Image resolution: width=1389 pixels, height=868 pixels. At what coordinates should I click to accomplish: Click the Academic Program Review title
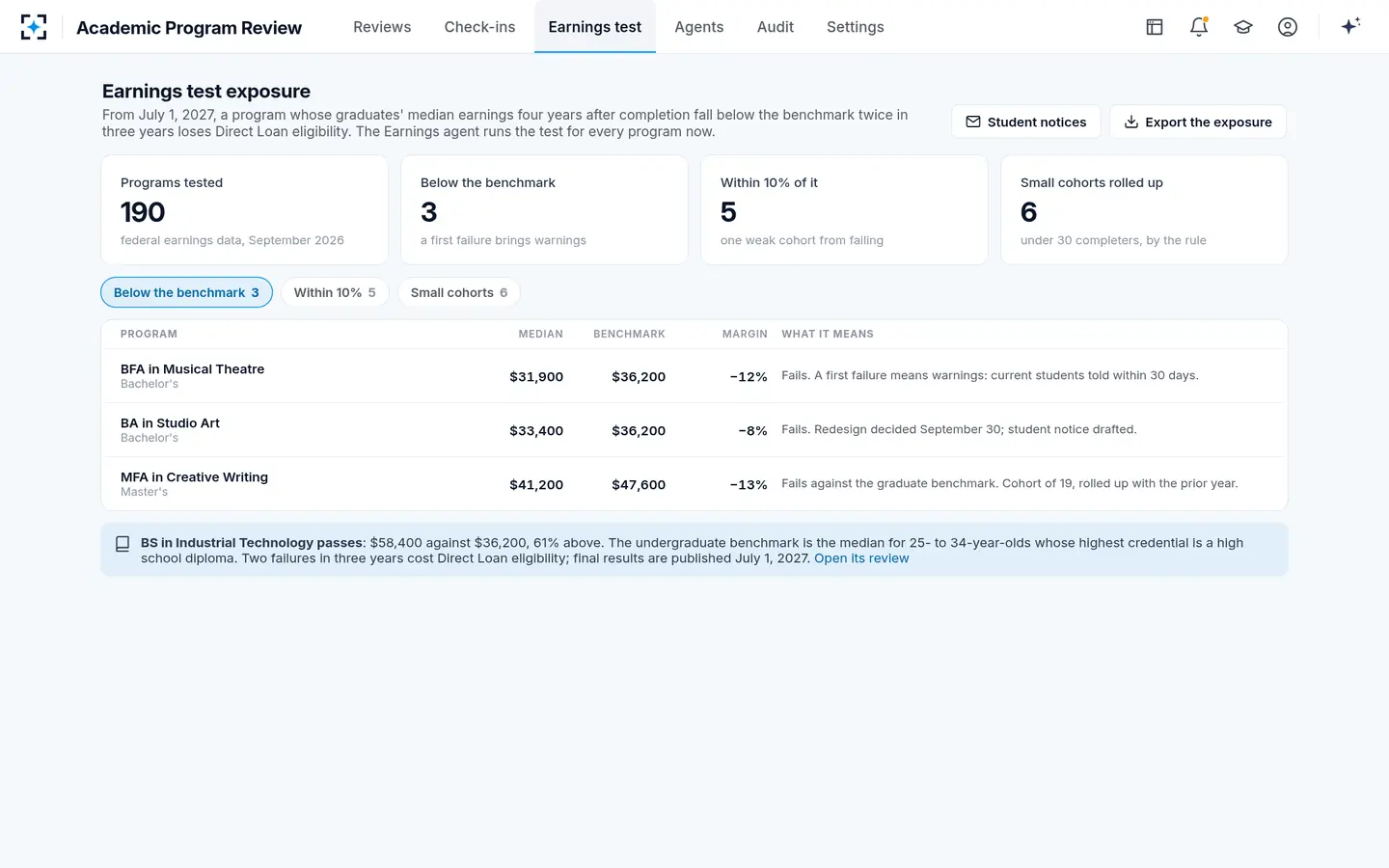(189, 28)
